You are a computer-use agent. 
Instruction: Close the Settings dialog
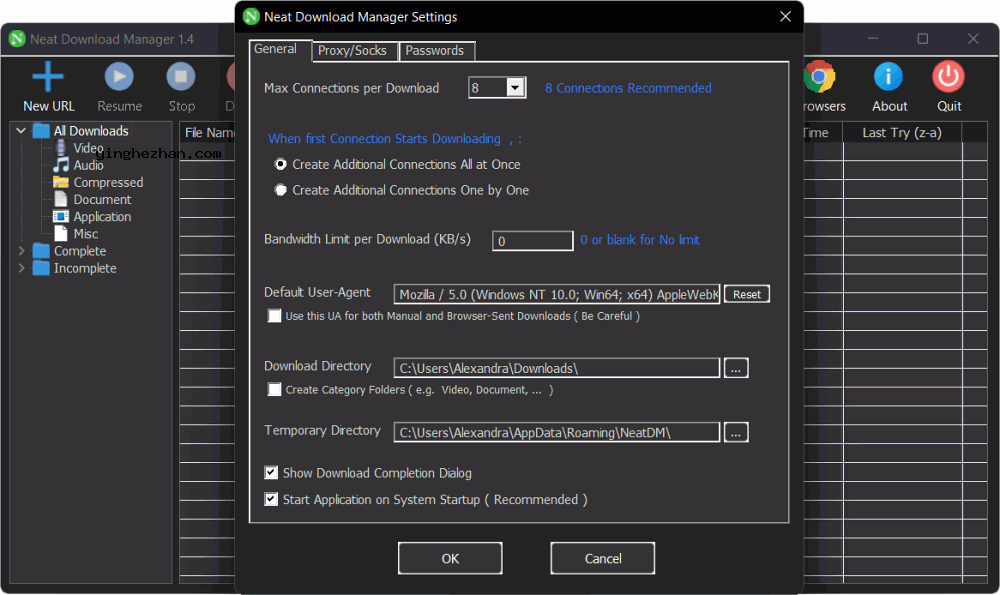(x=785, y=17)
